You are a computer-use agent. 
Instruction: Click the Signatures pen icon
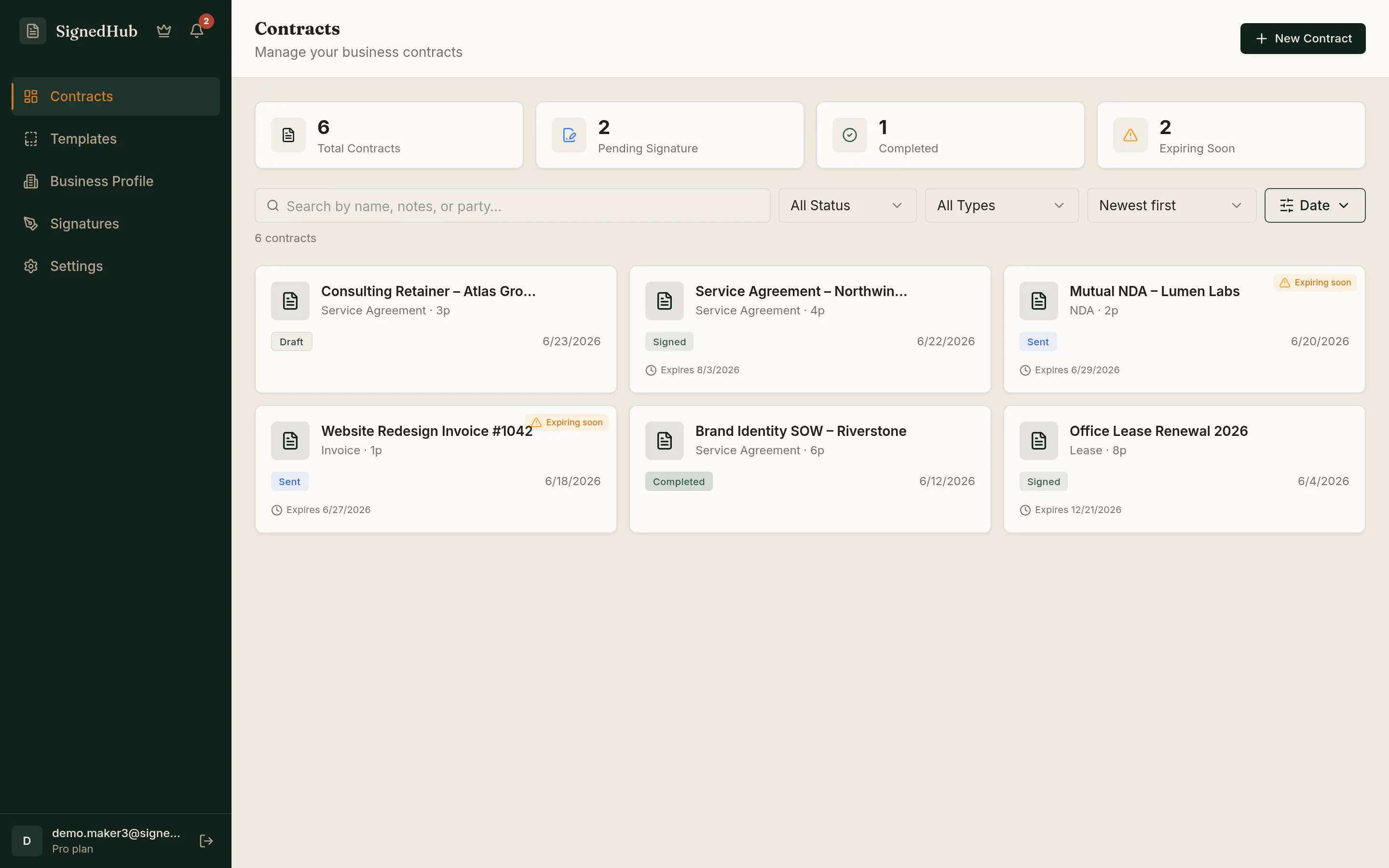(x=31, y=224)
